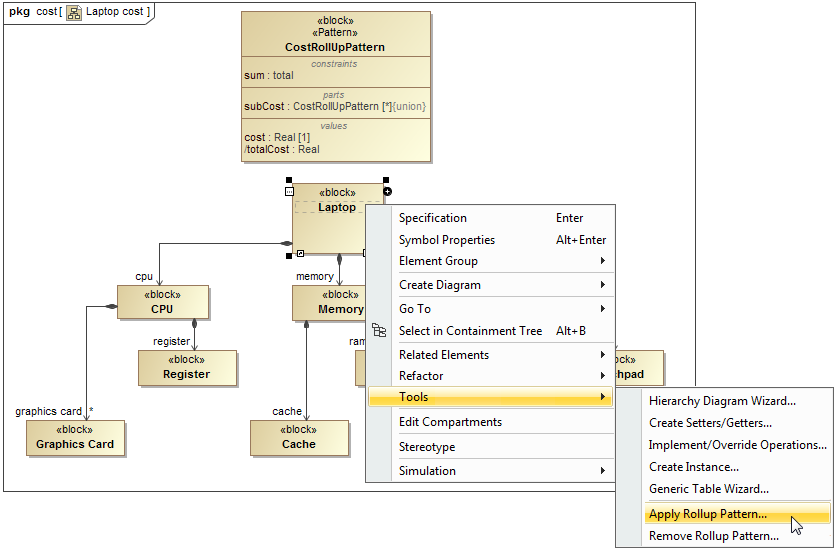Choose Symbol Properties menu item
This screenshot has height=550, width=836.
[447, 240]
